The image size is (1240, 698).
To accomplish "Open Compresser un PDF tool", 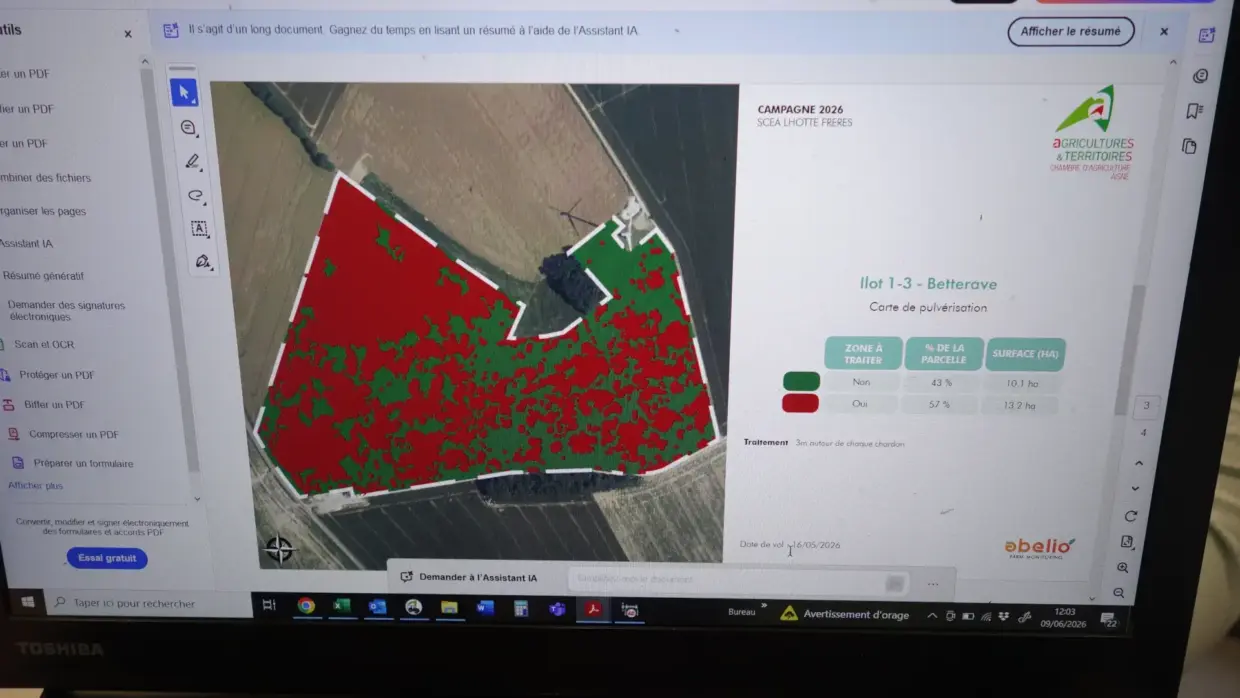I will (64, 435).
